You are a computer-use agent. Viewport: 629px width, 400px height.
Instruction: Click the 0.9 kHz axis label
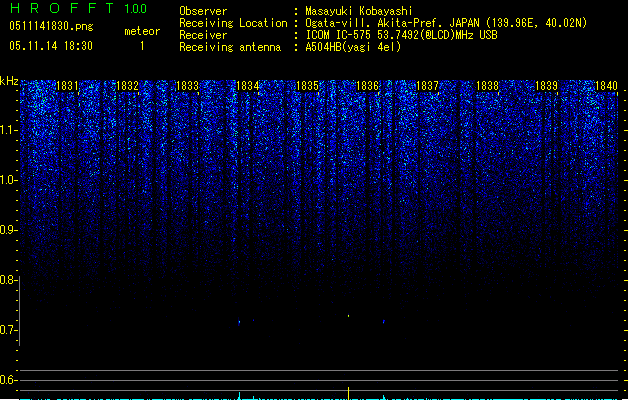(x=8, y=230)
